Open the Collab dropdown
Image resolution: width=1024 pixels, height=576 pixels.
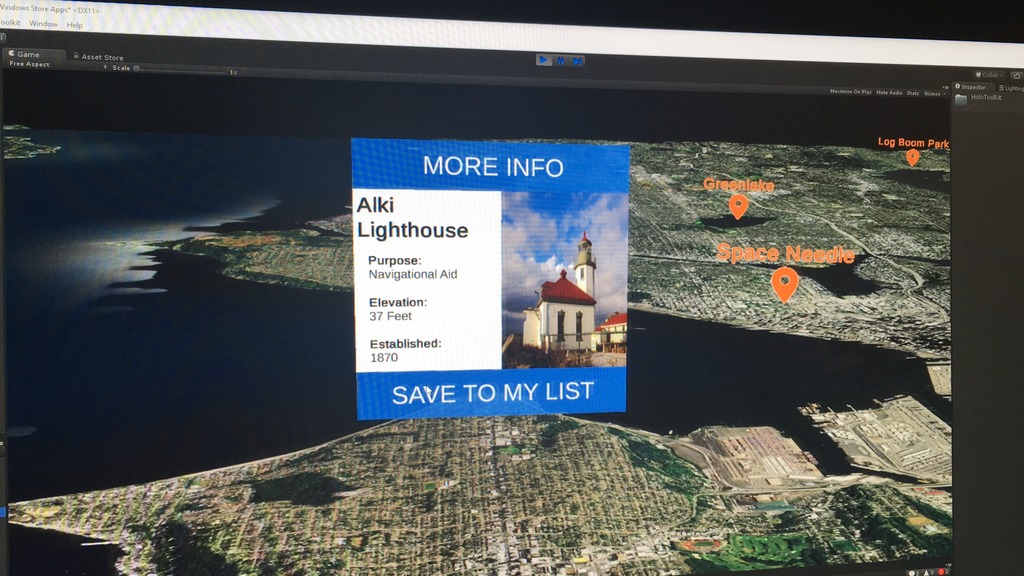989,74
